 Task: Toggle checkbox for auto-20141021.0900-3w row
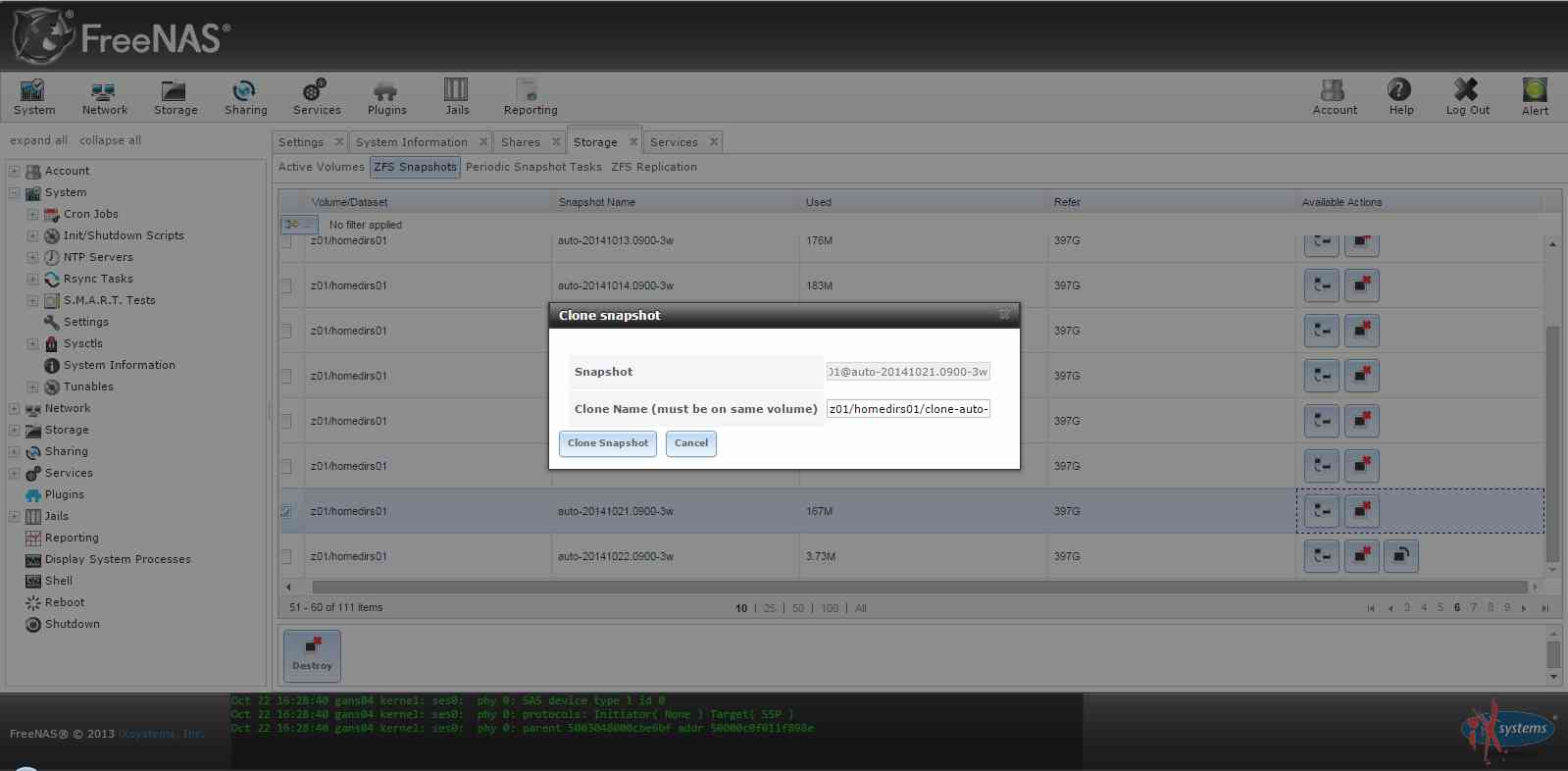(285, 511)
